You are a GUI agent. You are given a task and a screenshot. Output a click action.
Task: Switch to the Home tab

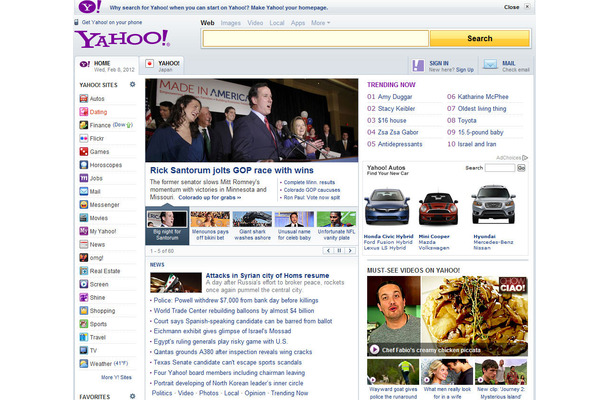click(106, 66)
